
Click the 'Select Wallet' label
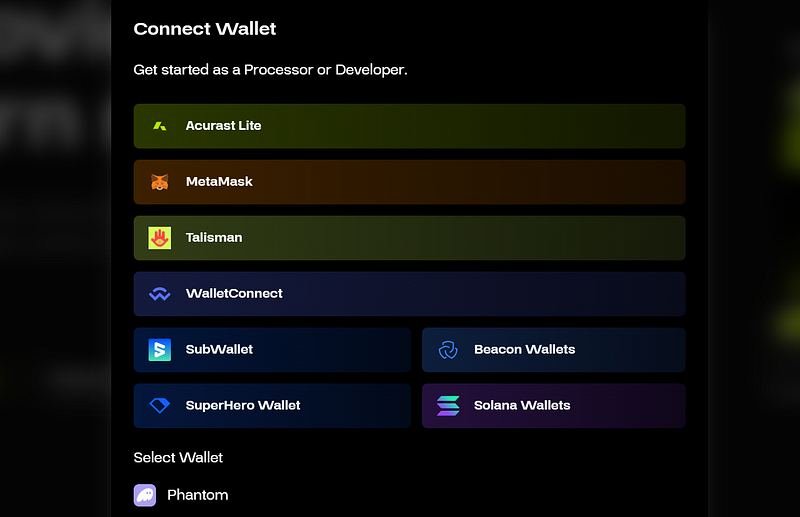[x=178, y=458]
